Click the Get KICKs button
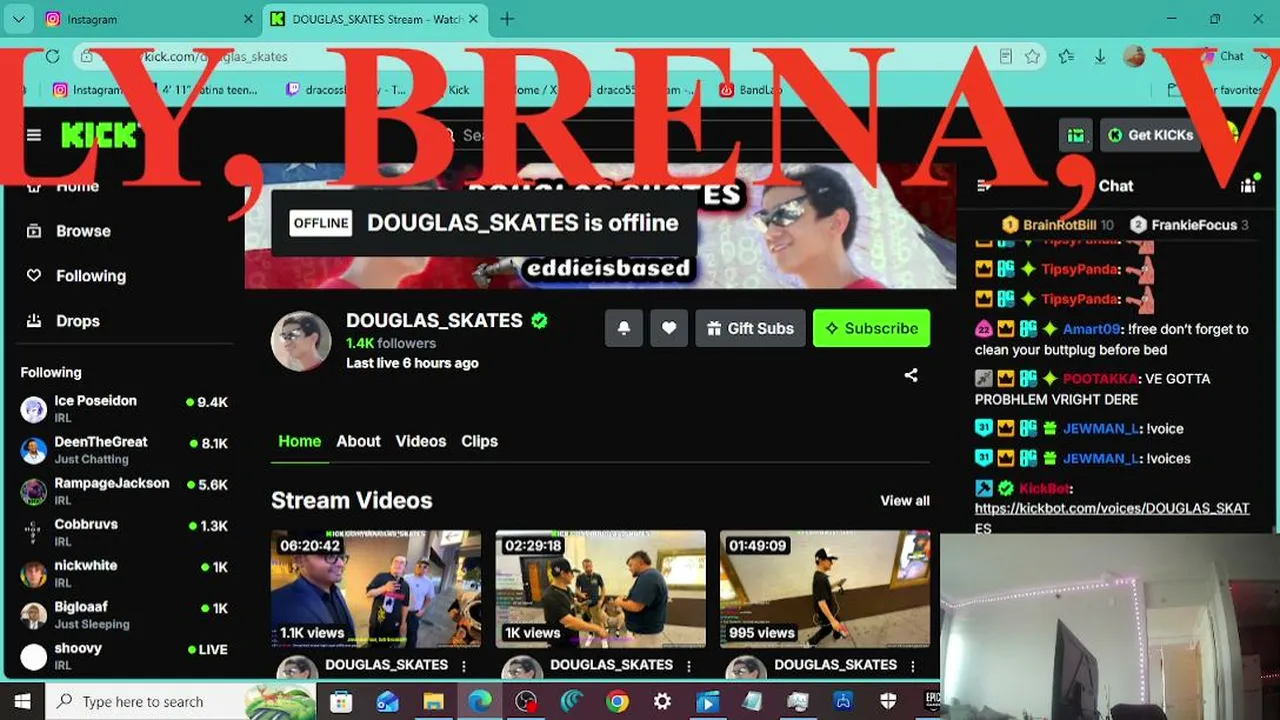The width and height of the screenshot is (1280, 720). [1150, 135]
